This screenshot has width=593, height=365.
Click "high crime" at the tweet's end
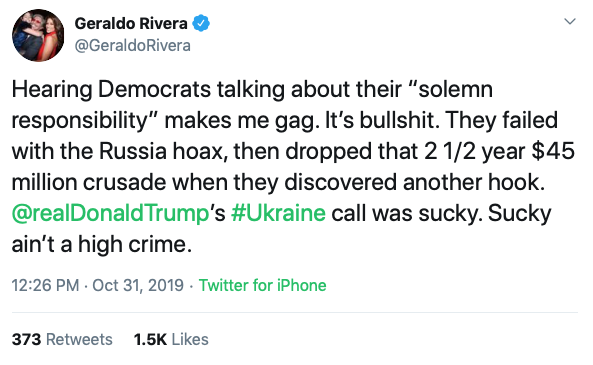pos(133,245)
